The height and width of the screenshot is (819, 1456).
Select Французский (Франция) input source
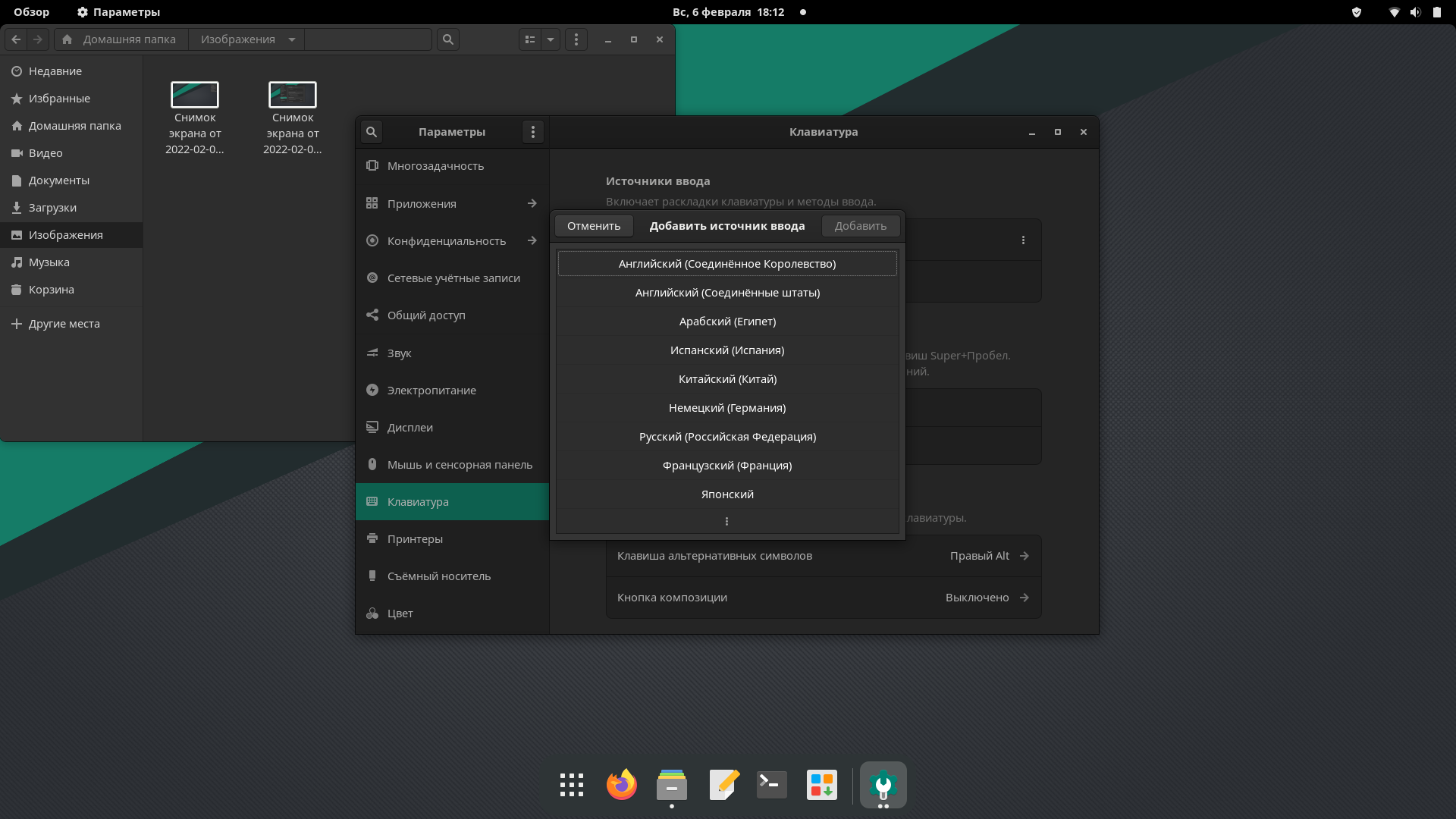(x=727, y=466)
